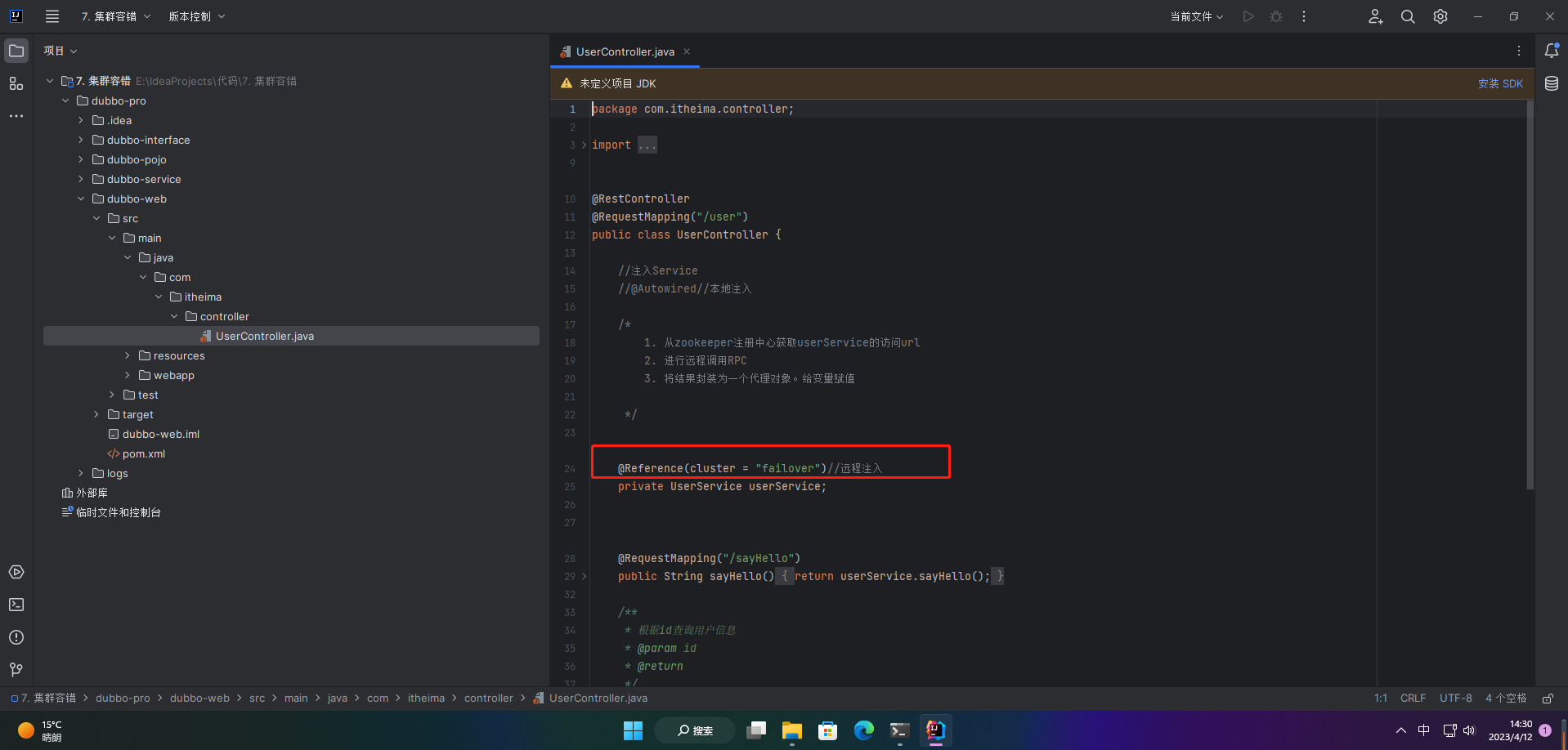Image resolution: width=1568 pixels, height=750 pixels.
Task: Open the Structure tool window icon
Action: pyautogui.click(x=16, y=83)
